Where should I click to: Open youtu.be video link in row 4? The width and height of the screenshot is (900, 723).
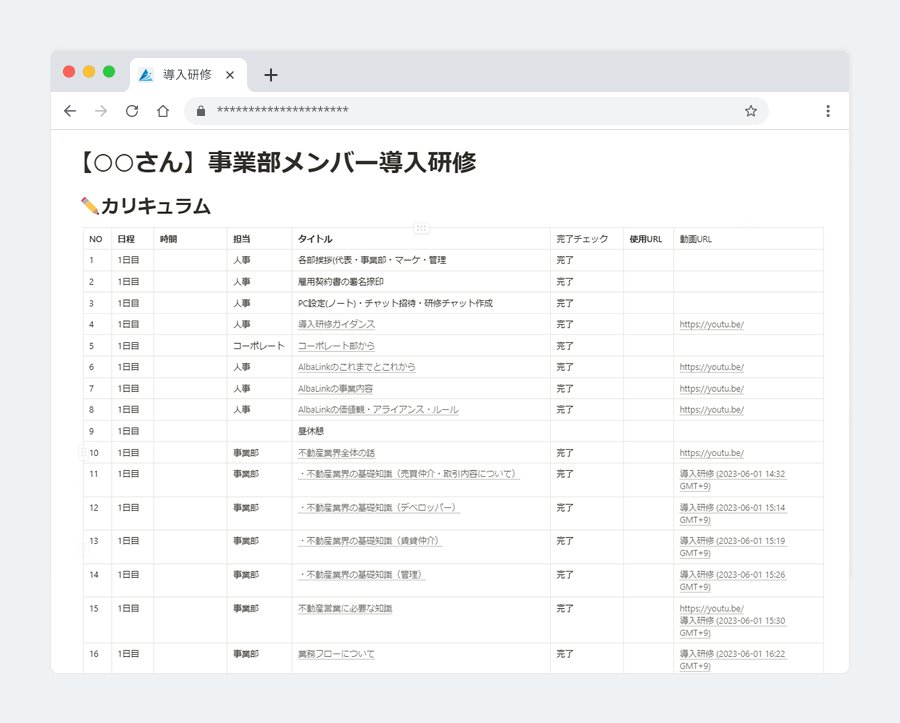[711, 325]
